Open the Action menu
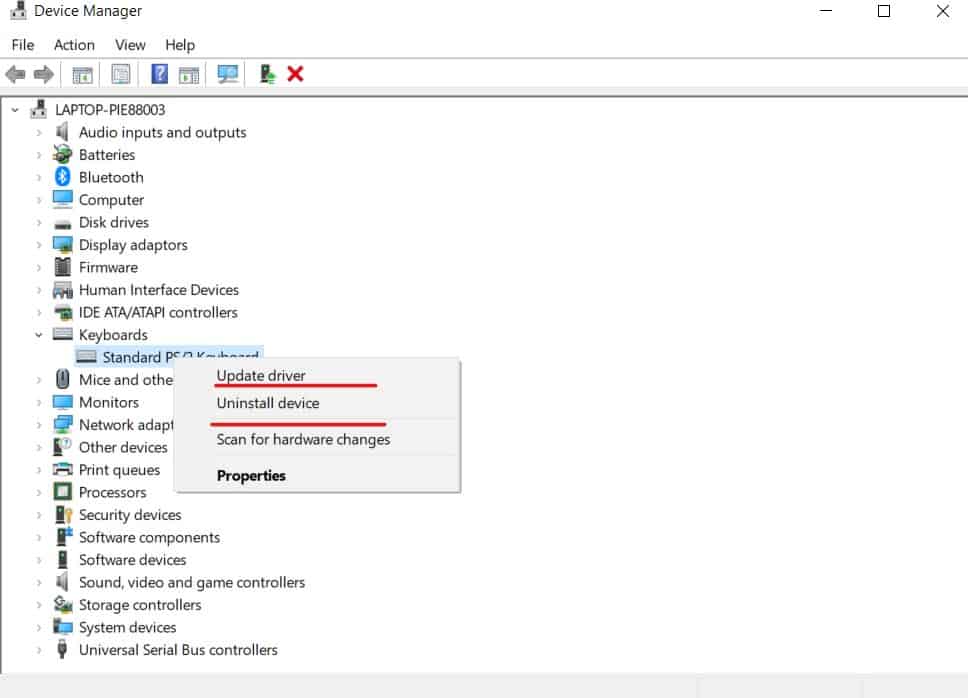The image size is (968, 698). tap(74, 45)
